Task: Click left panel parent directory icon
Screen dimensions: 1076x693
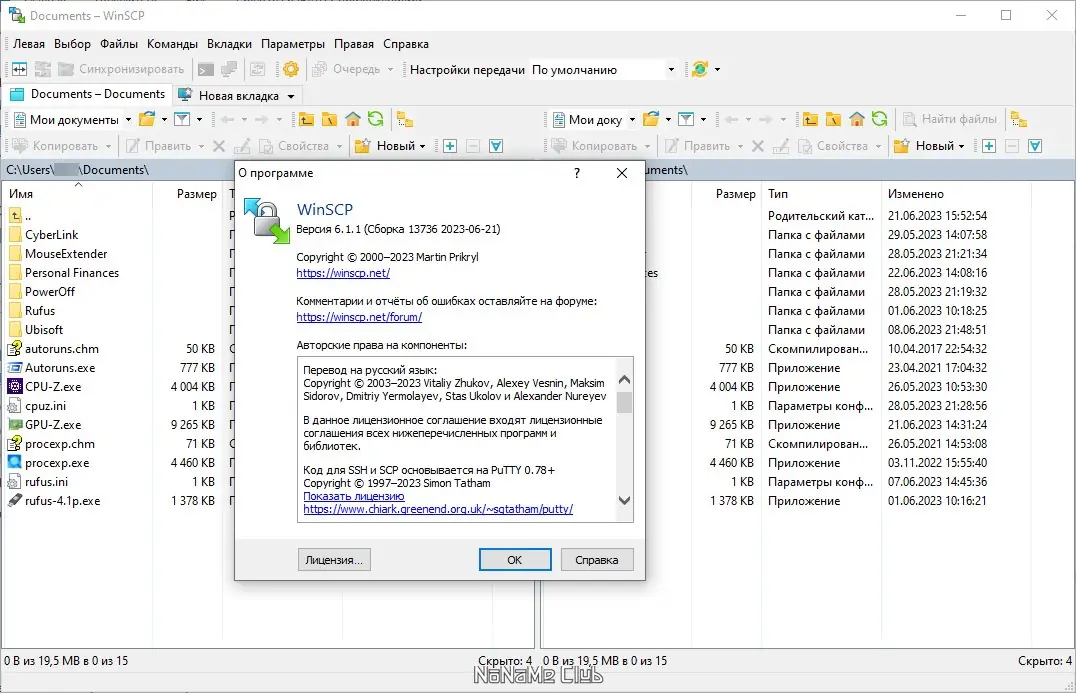Action: point(306,120)
